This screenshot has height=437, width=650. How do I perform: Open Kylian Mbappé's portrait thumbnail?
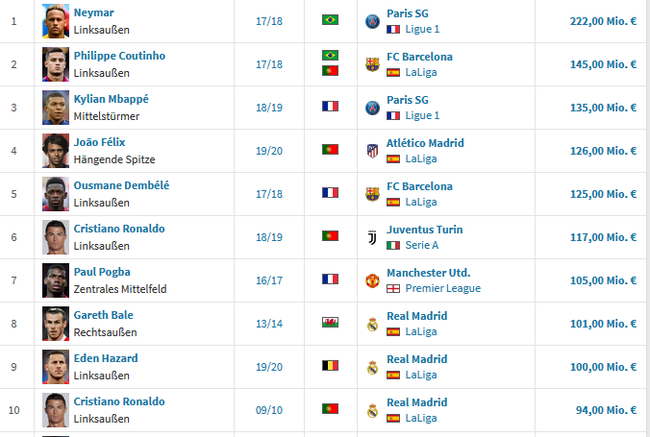click(x=56, y=108)
